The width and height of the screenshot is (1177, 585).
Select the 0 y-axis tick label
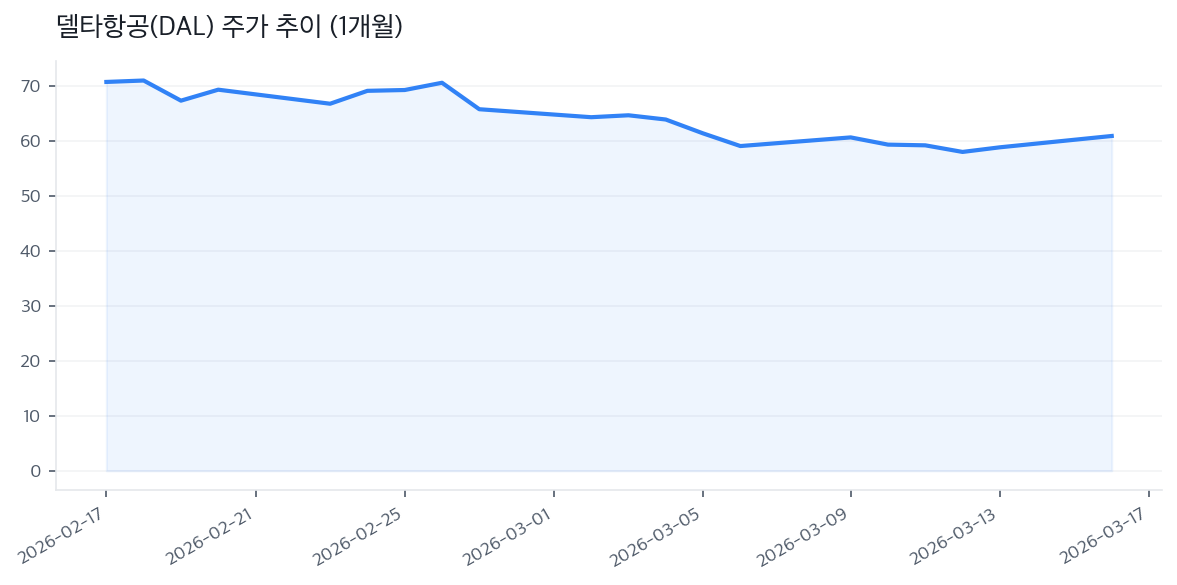pos(35,471)
